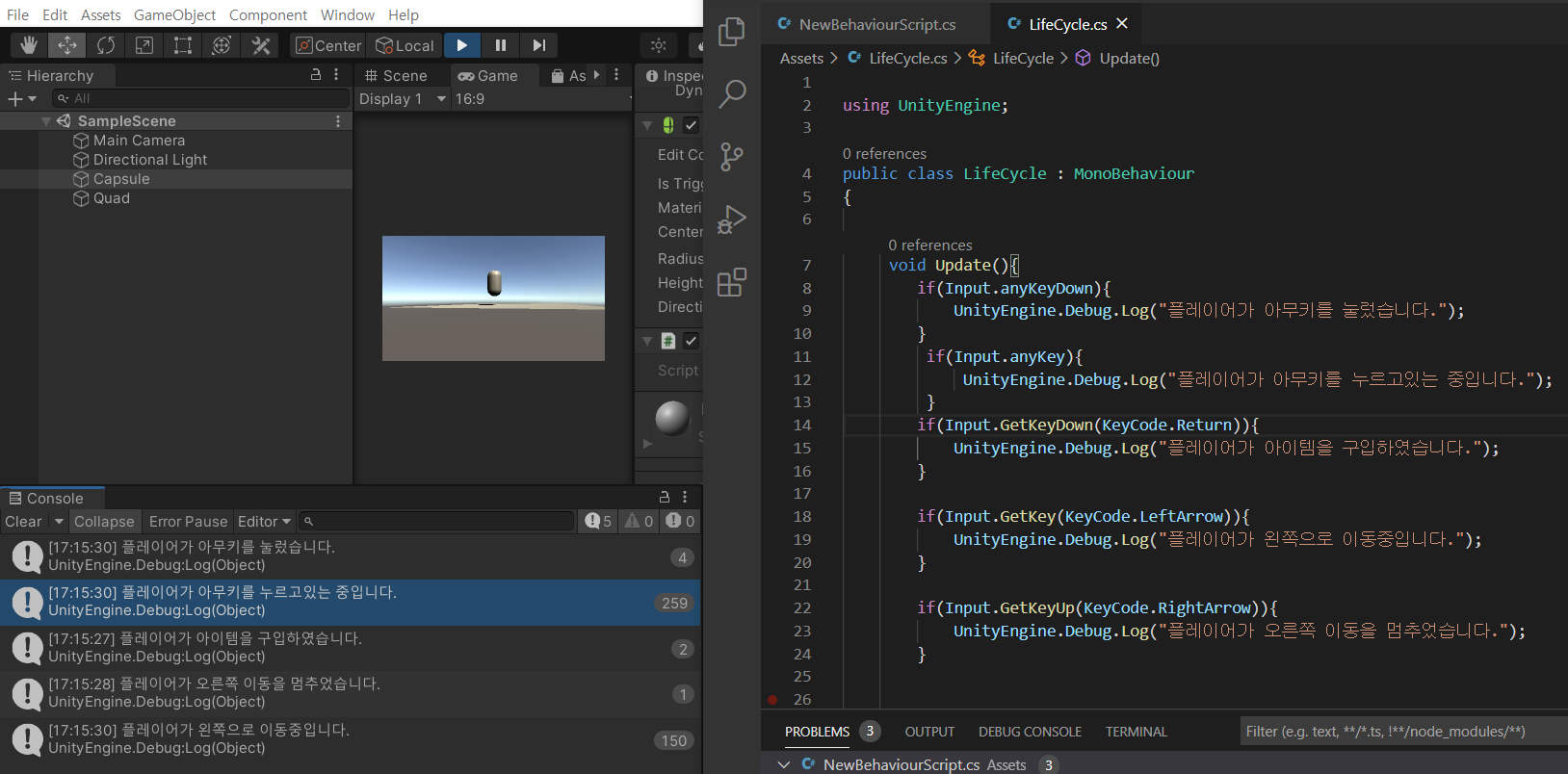Lock the Console panel
The height and width of the screenshot is (774, 1568).
click(x=665, y=497)
